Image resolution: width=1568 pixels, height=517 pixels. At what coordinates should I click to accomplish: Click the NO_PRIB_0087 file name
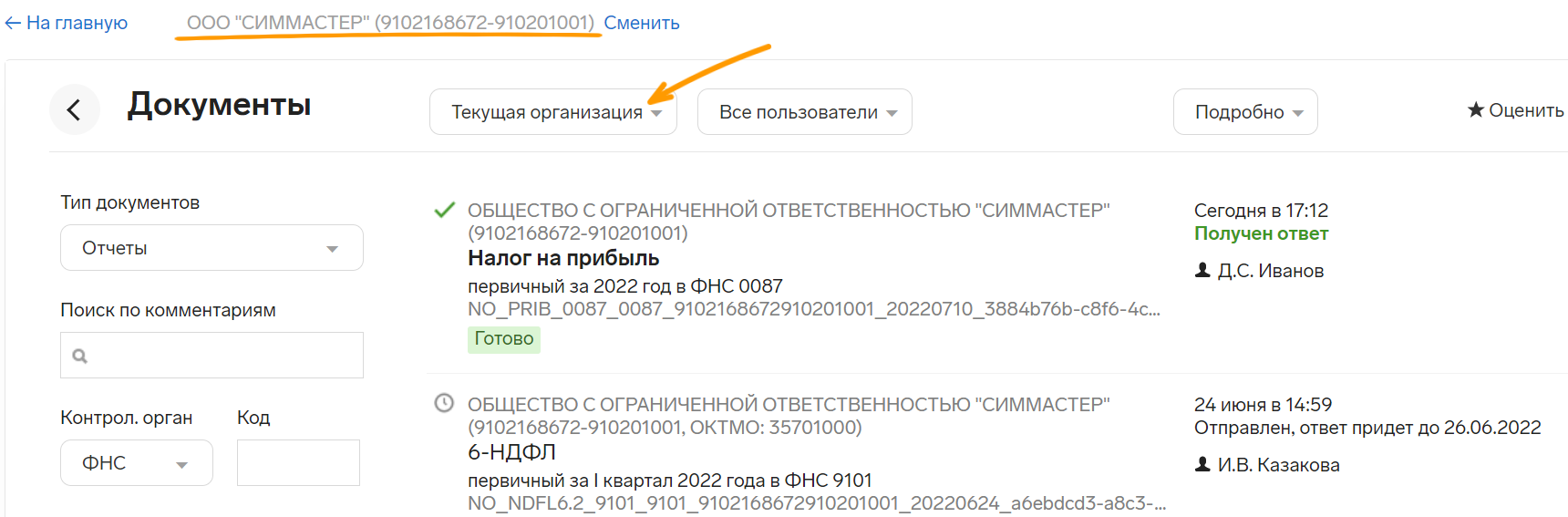[x=814, y=309]
